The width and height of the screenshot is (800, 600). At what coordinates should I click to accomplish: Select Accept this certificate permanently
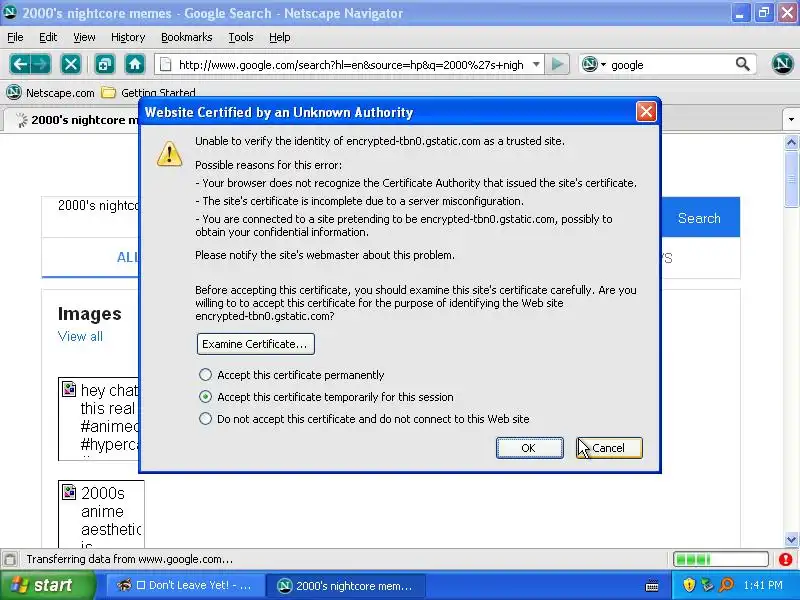pyautogui.click(x=205, y=374)
